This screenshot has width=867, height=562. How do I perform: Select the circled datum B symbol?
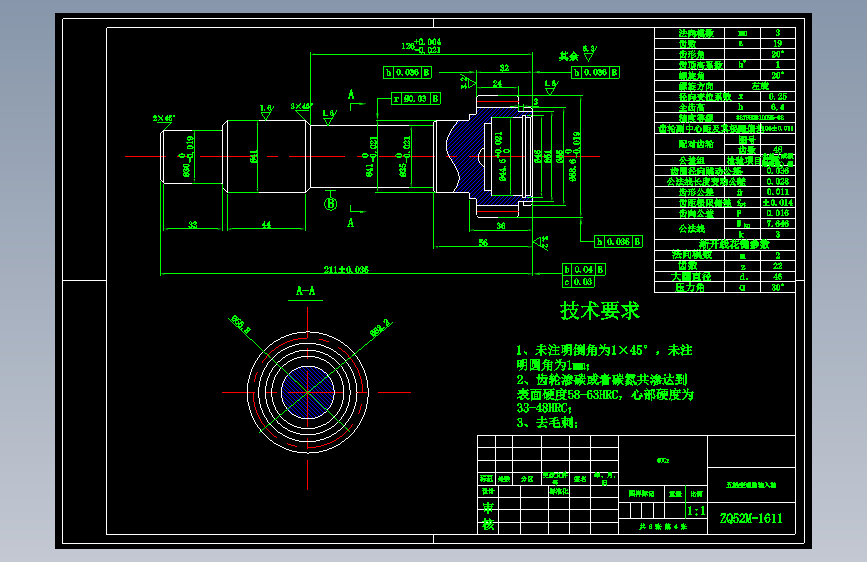point(331,204)
